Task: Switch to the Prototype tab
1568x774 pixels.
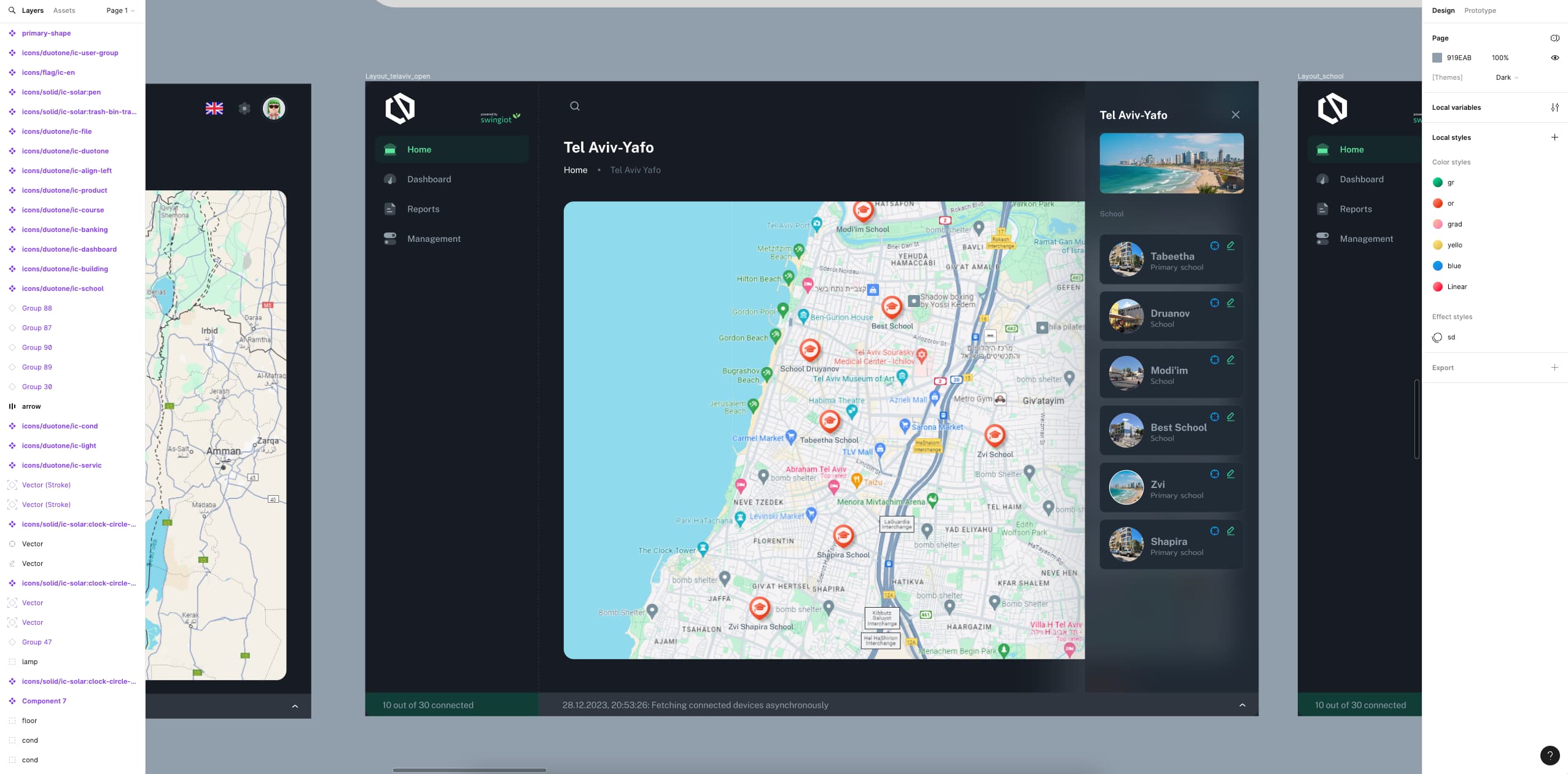Action: 1480,10
